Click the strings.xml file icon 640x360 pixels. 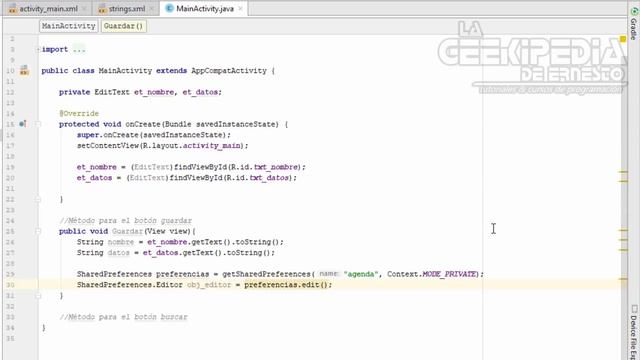point(102,9)
